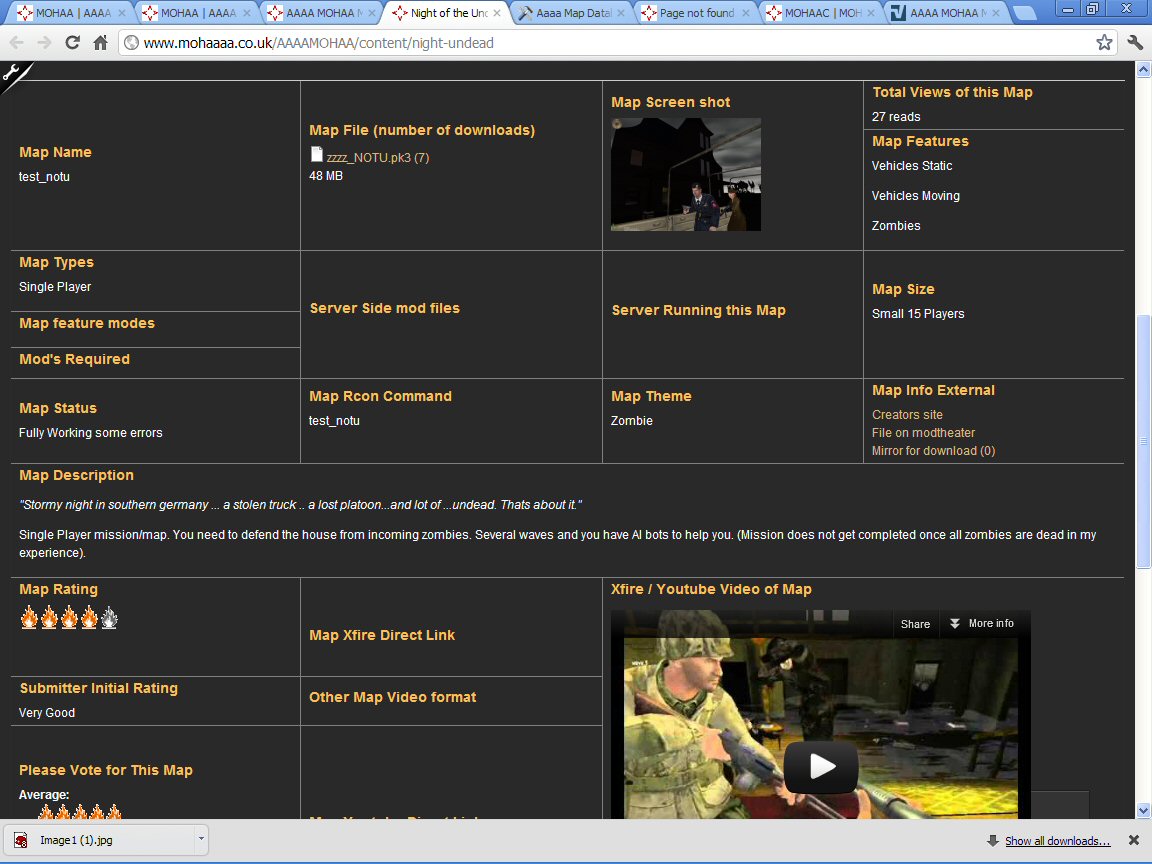Open the map screenshot thumbnail
The width and height of the screenshot is (1152, 864).
pyautogui.click(x=685, y=174)
